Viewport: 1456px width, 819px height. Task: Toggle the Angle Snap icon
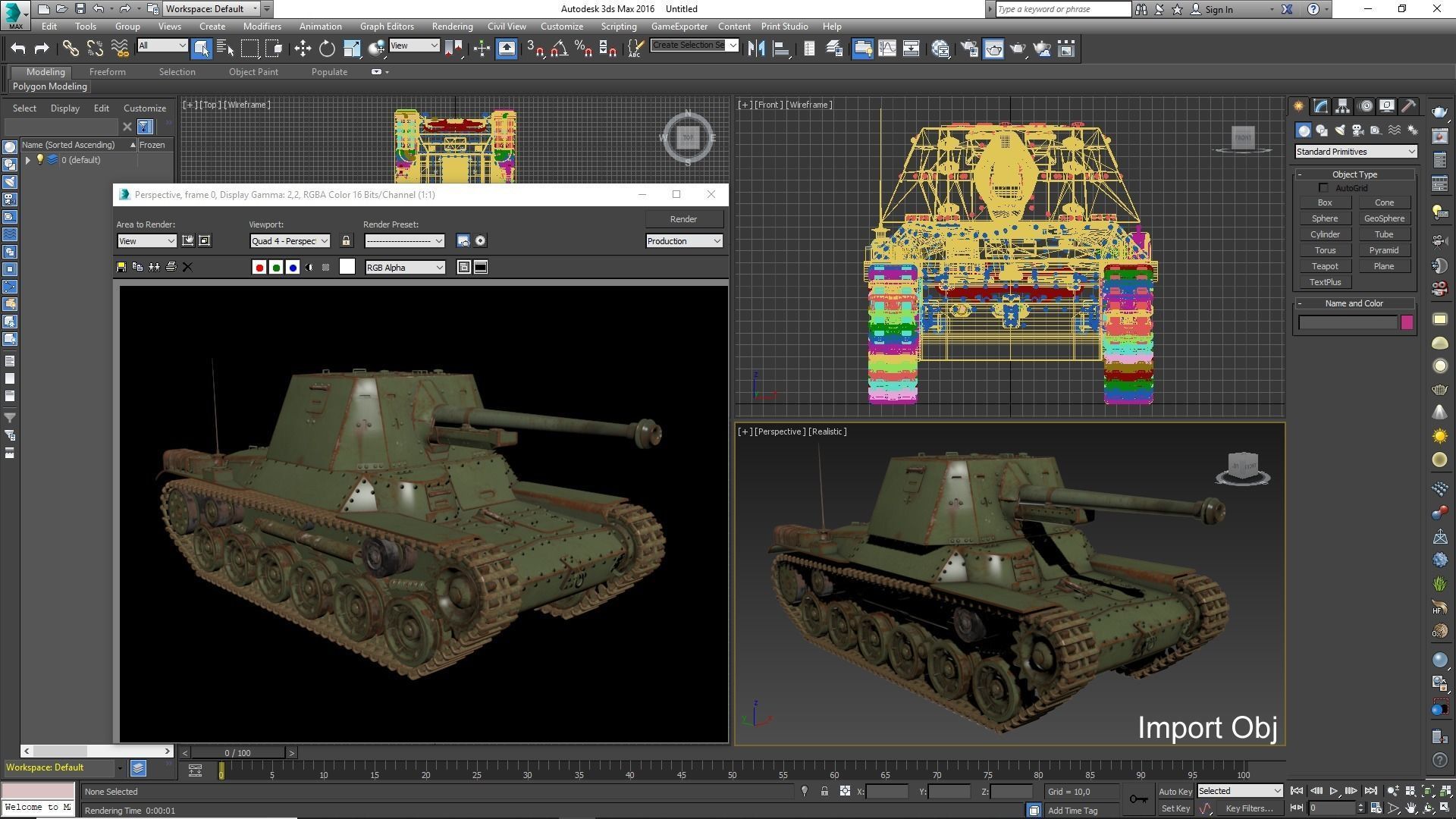coord(560,49)
